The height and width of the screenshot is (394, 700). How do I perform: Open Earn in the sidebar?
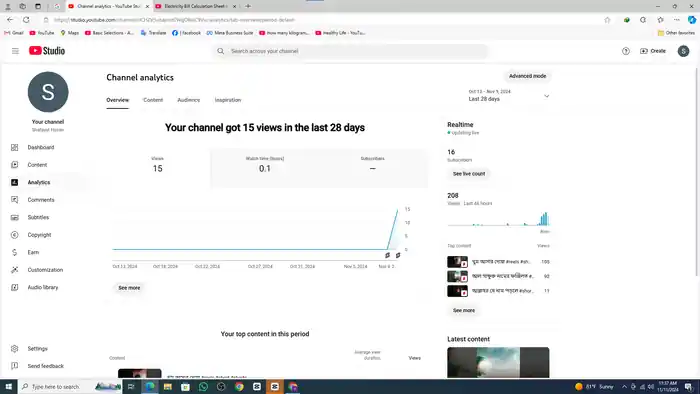tap(33, 252)
